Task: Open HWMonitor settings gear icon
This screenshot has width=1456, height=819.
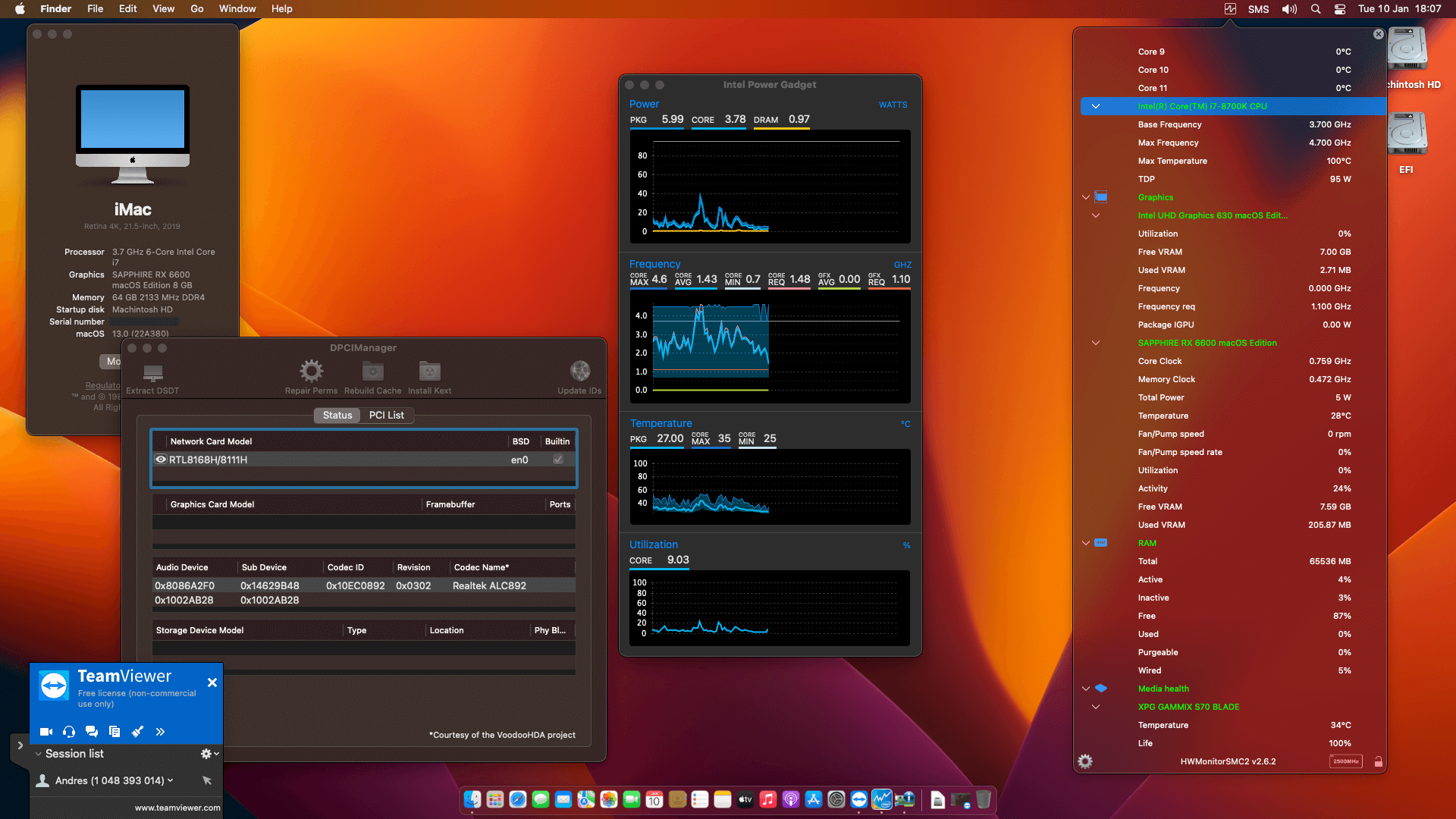Action: click(x=1085, y=761)
